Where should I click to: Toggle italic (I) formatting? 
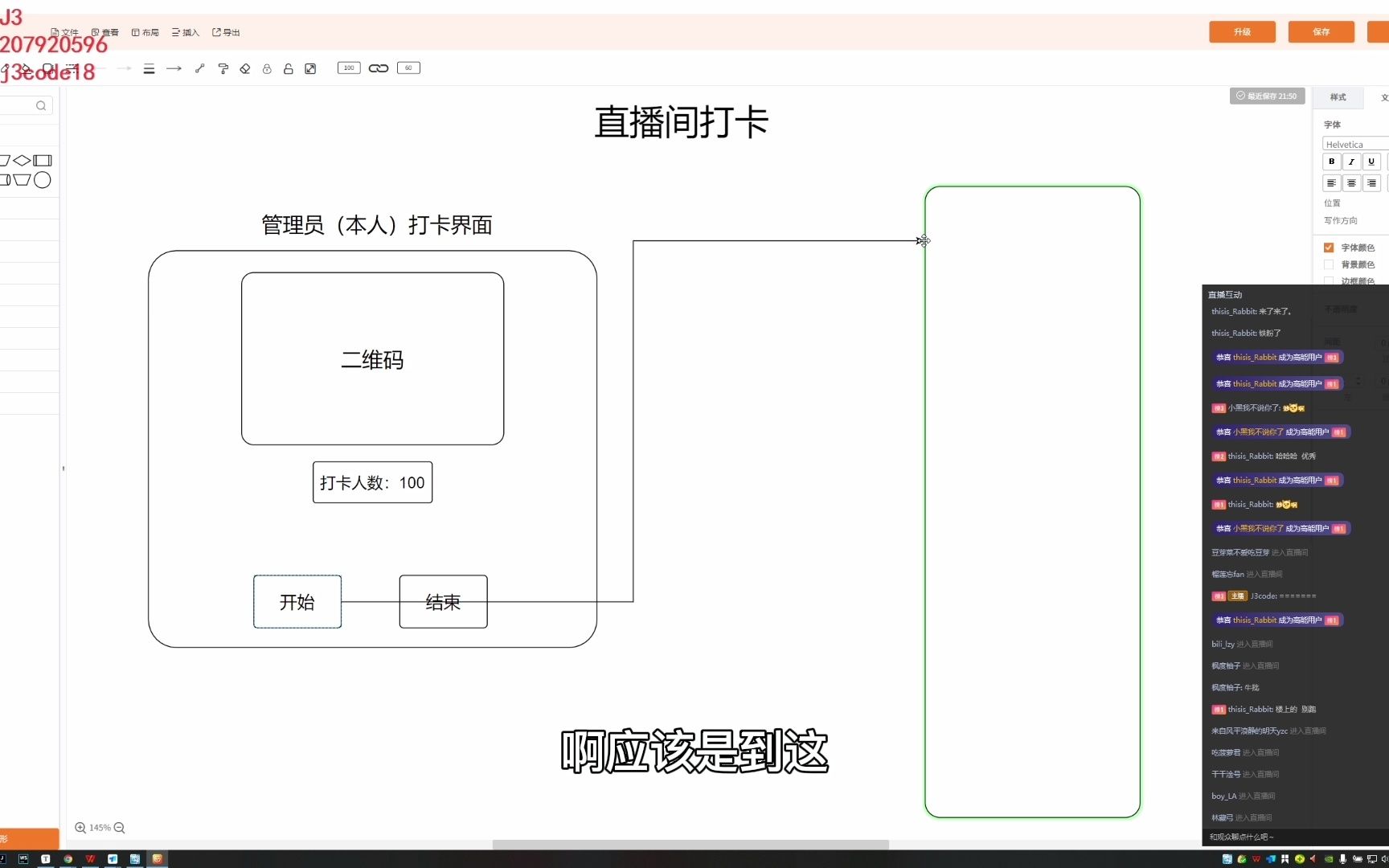point(1351,162)
